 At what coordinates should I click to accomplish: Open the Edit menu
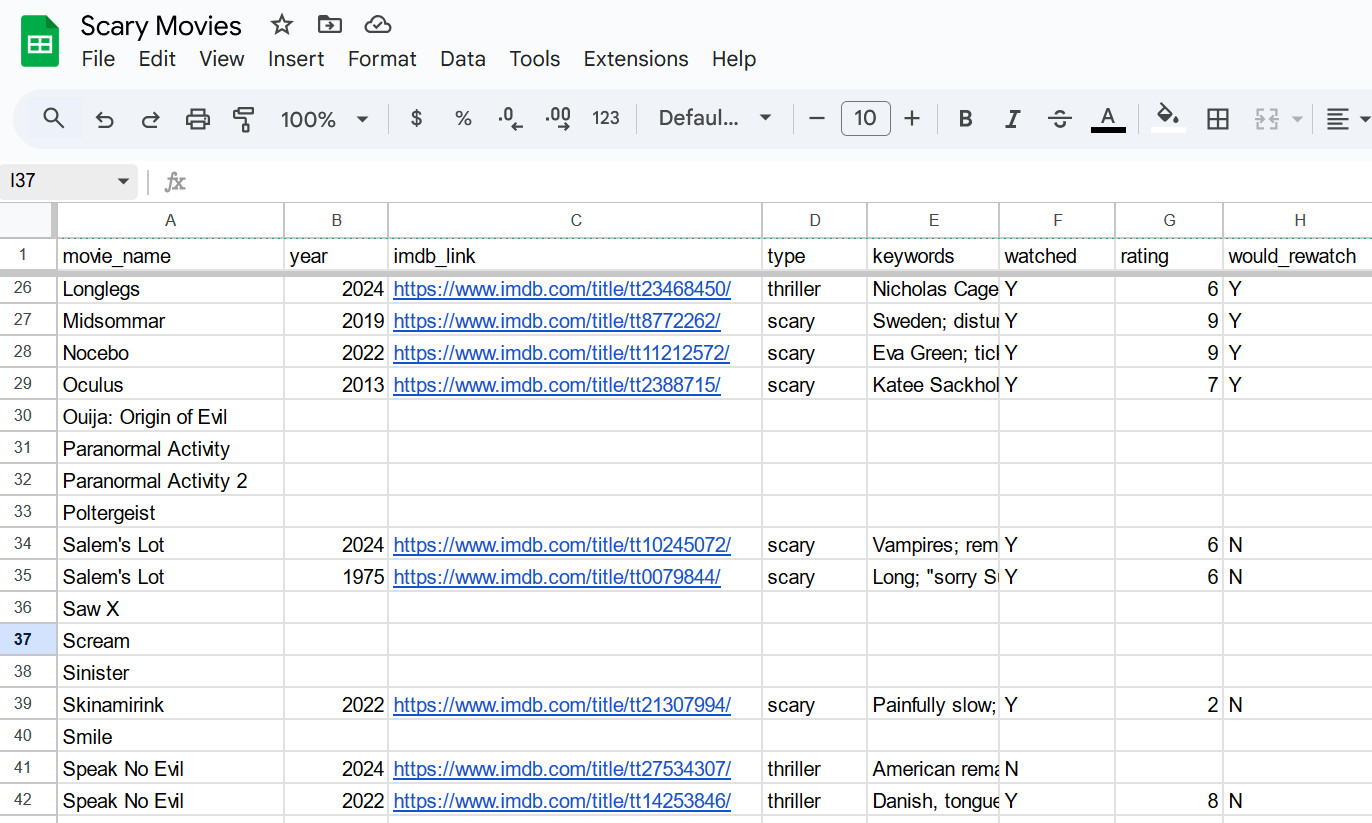pos(157,59)
